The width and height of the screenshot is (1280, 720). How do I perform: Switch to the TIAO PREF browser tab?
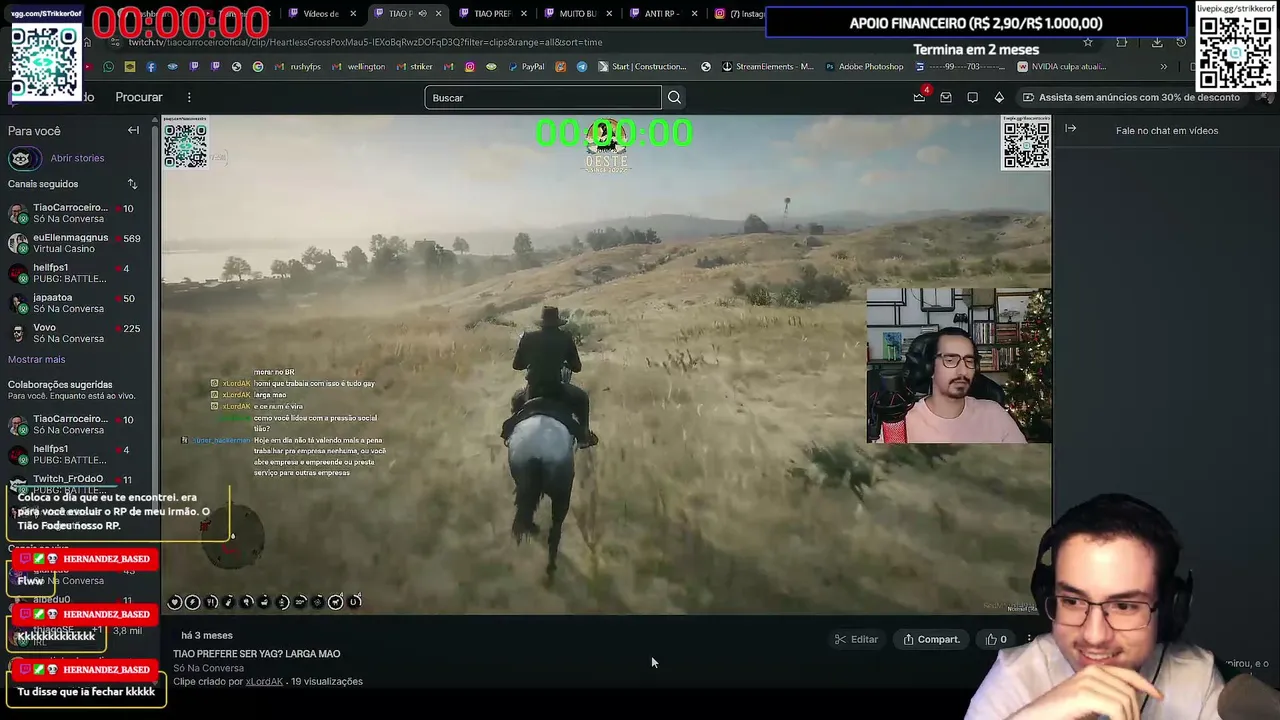pyautogui.click(x=491, y=14)
